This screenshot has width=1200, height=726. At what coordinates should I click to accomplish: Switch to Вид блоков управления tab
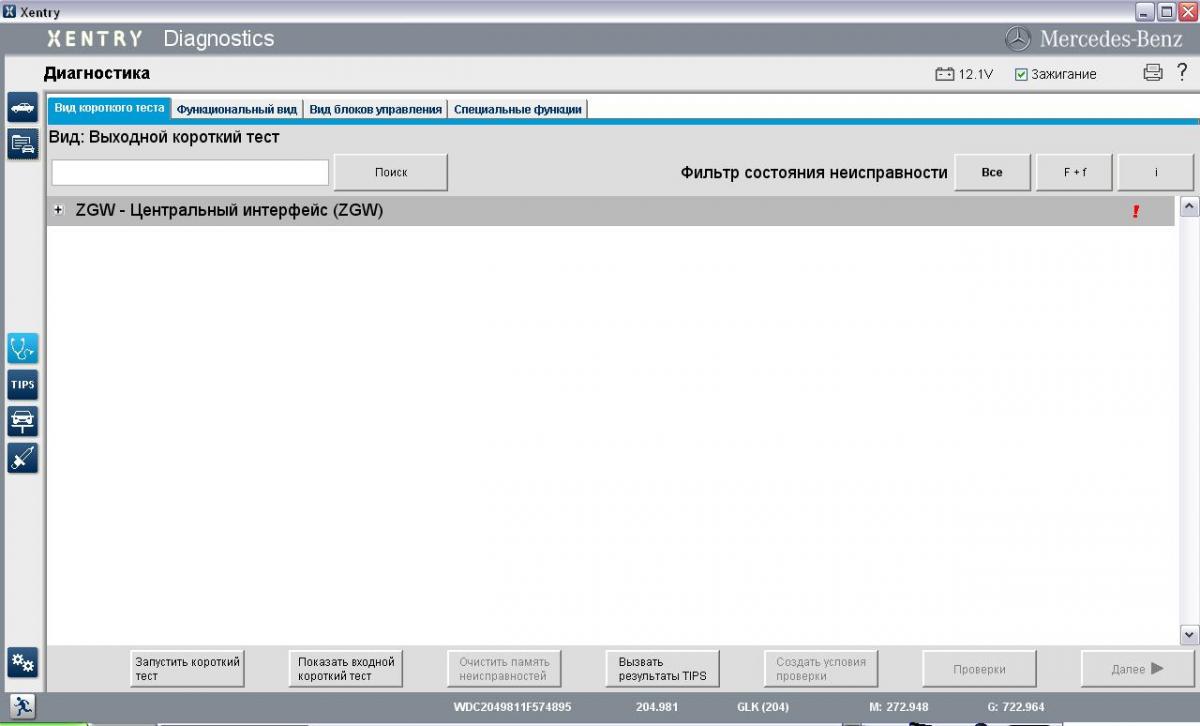coord(375,109)
